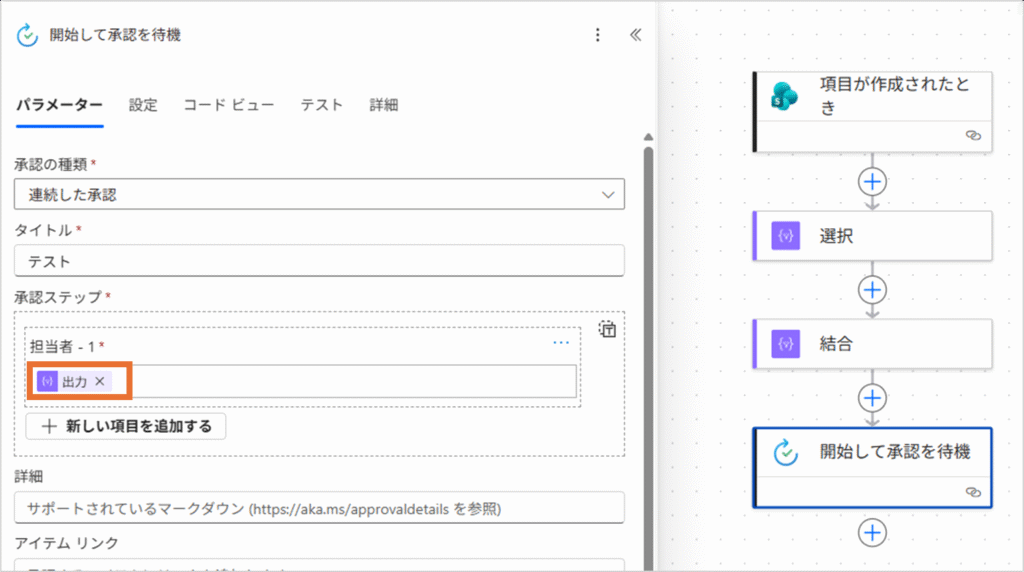Click the 選択 action's purple icon
This screenshot has width=1024, height=572.
point(787,236)
